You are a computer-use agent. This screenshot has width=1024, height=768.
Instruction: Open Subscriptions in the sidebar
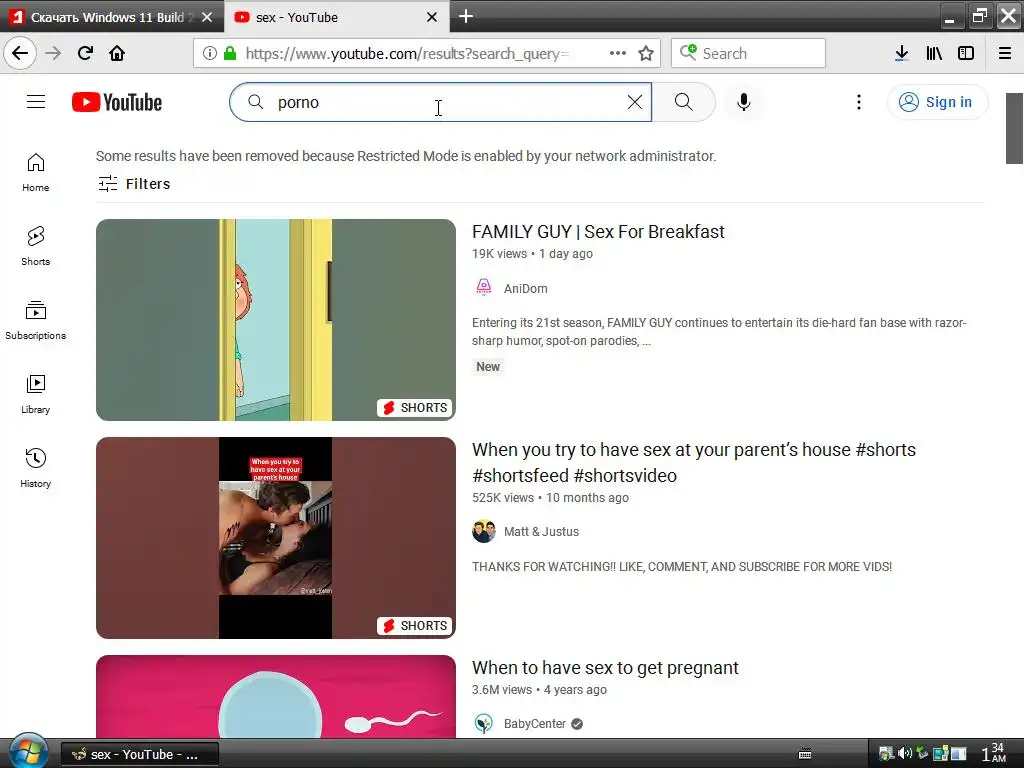pyautogui.click(x=36, y=320)
